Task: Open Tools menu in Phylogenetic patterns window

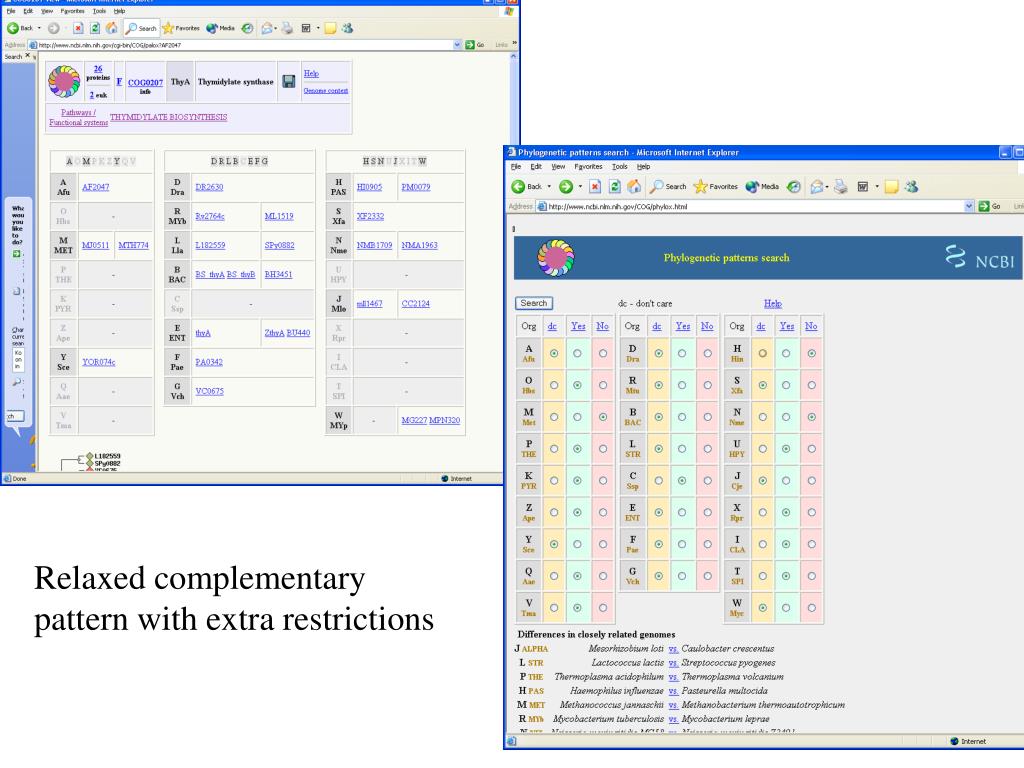Action: click(620, 167)
